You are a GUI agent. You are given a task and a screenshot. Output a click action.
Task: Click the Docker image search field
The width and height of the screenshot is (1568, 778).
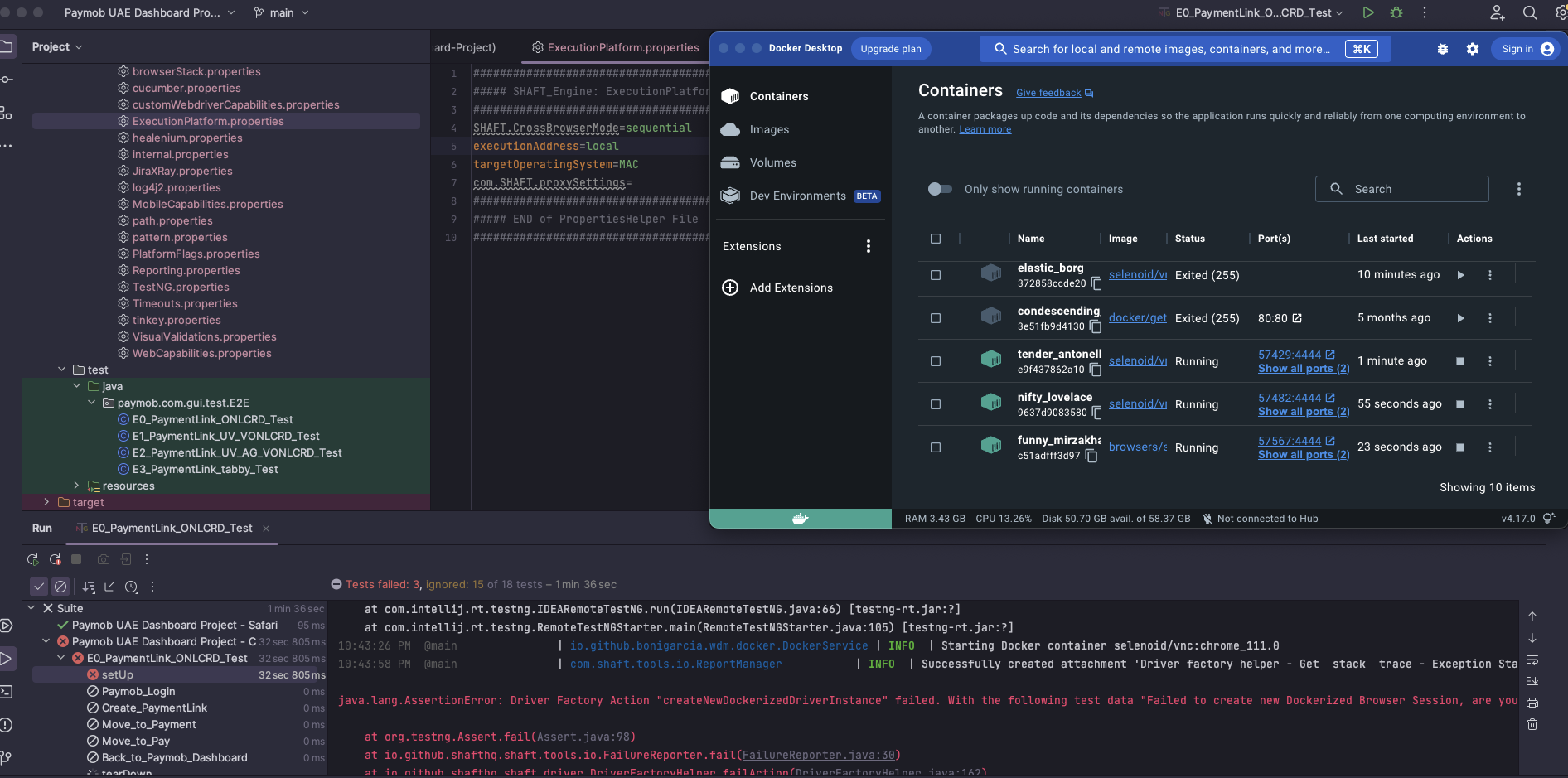pyautogui.click(x=1160, y=49)
